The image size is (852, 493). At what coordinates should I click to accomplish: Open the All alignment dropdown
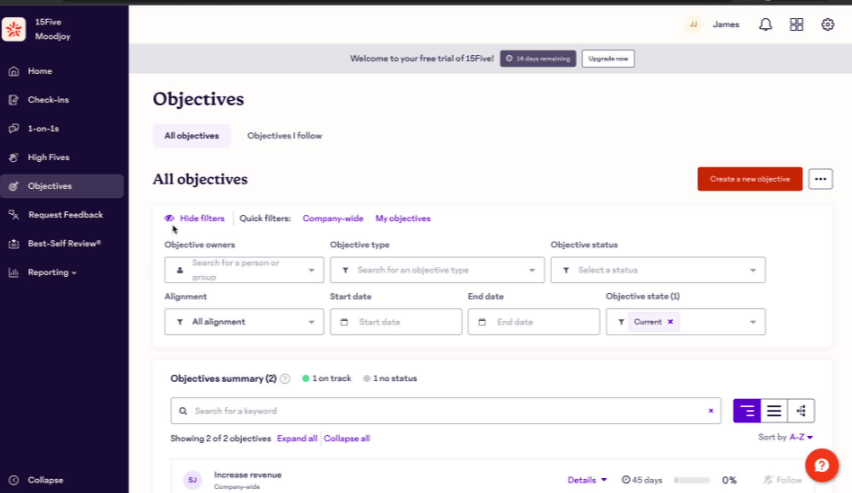(244, 322)
